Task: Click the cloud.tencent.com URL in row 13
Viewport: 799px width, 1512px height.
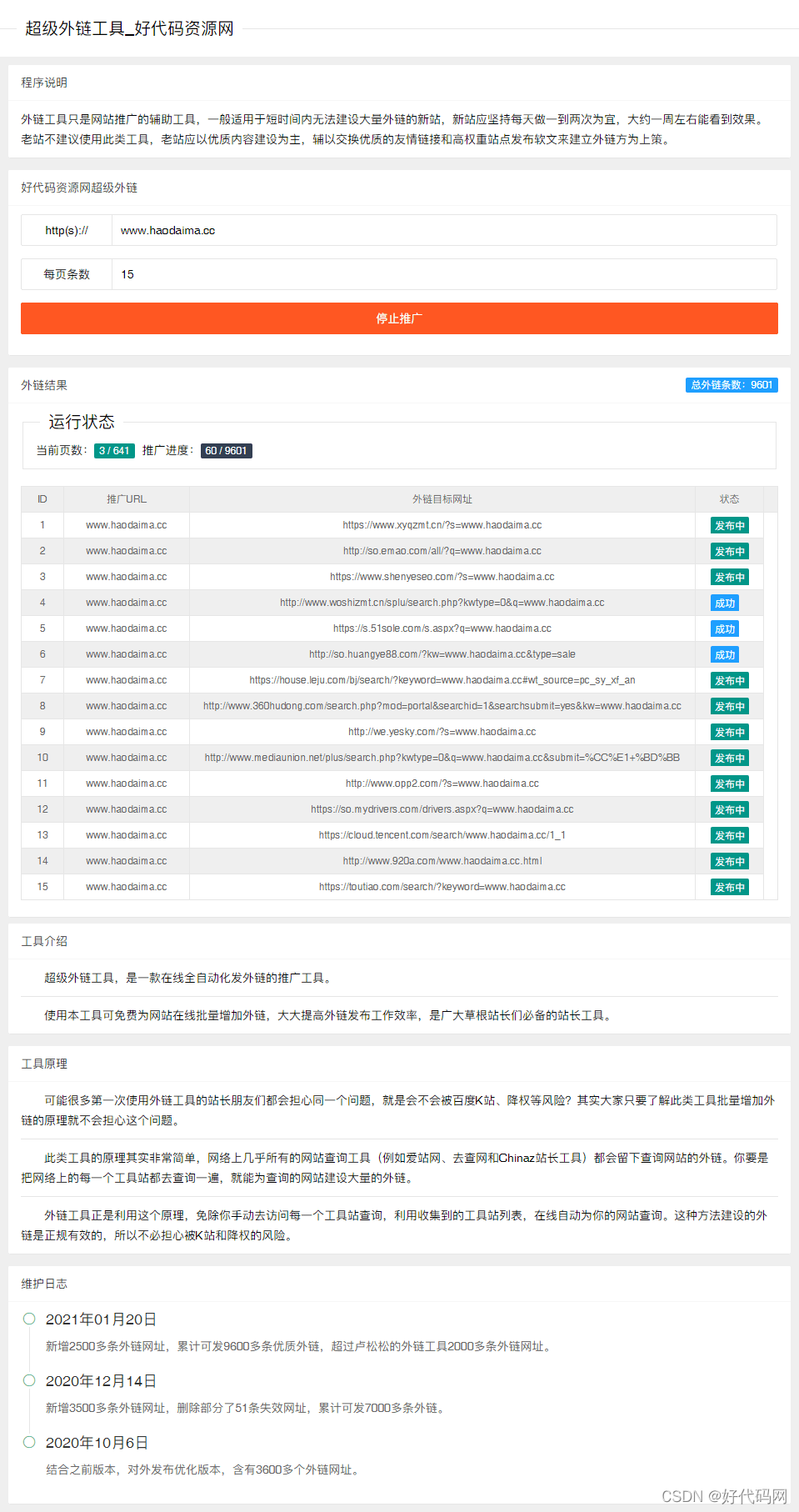Action: pos(442,835)
